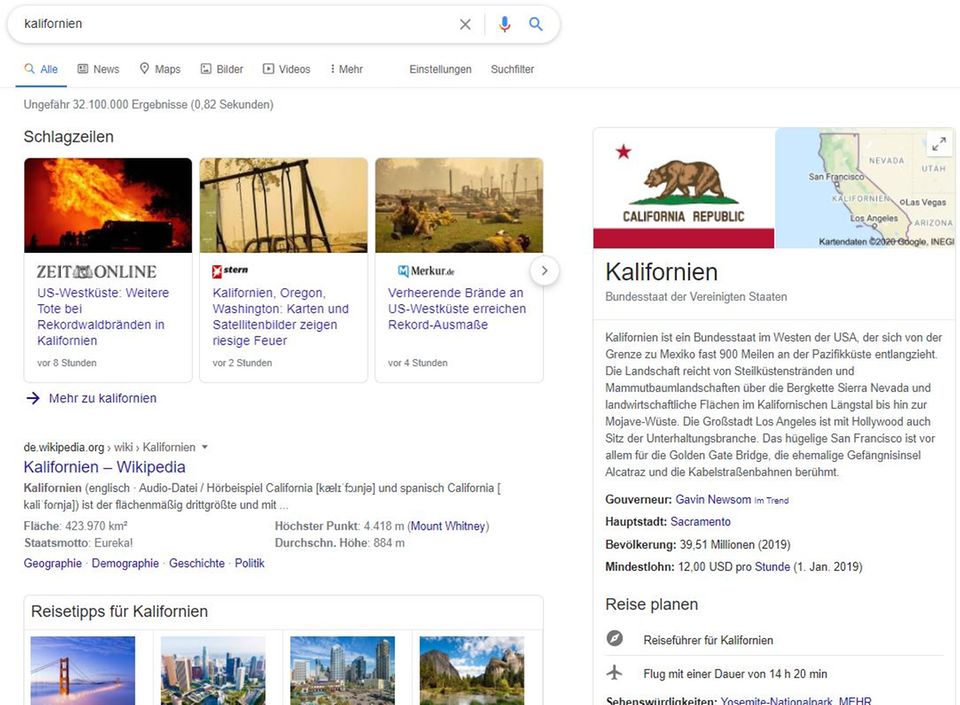
Task: Start voice search with microphone icon
Action: click(504, 24)
